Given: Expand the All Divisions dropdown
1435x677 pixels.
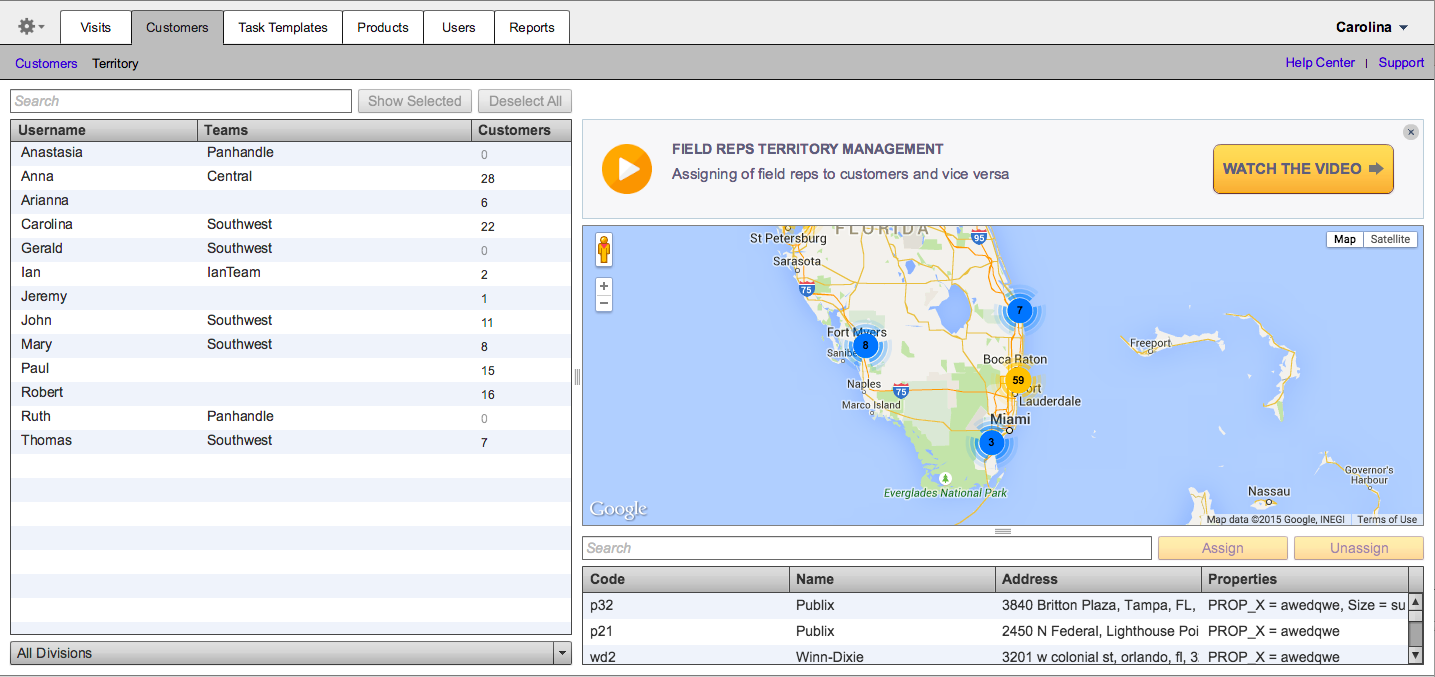Looking at the screenshot, I should point(290,653).
